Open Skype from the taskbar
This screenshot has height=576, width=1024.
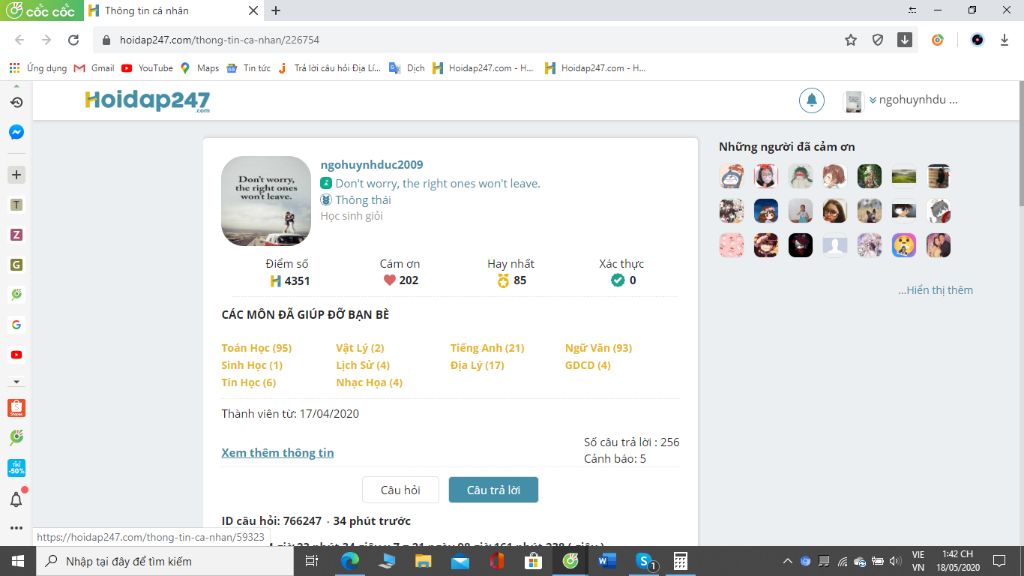pyautogui.click(x=644, y=561)
